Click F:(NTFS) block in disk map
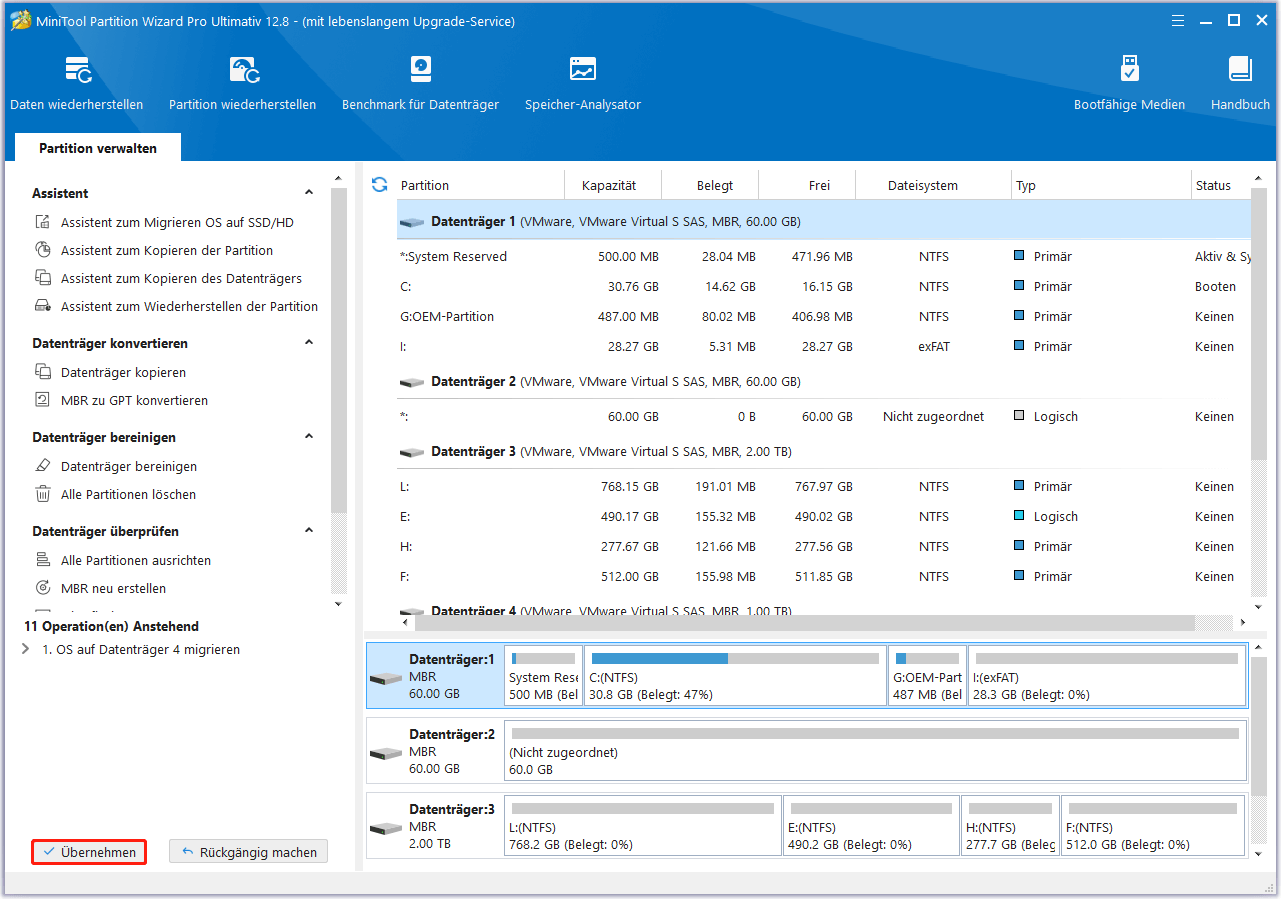 (x=1153, y=826)
